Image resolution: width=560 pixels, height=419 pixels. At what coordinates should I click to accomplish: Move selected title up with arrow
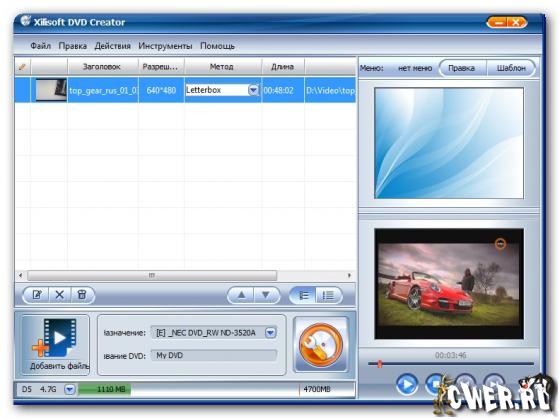[x=241, y=295]
